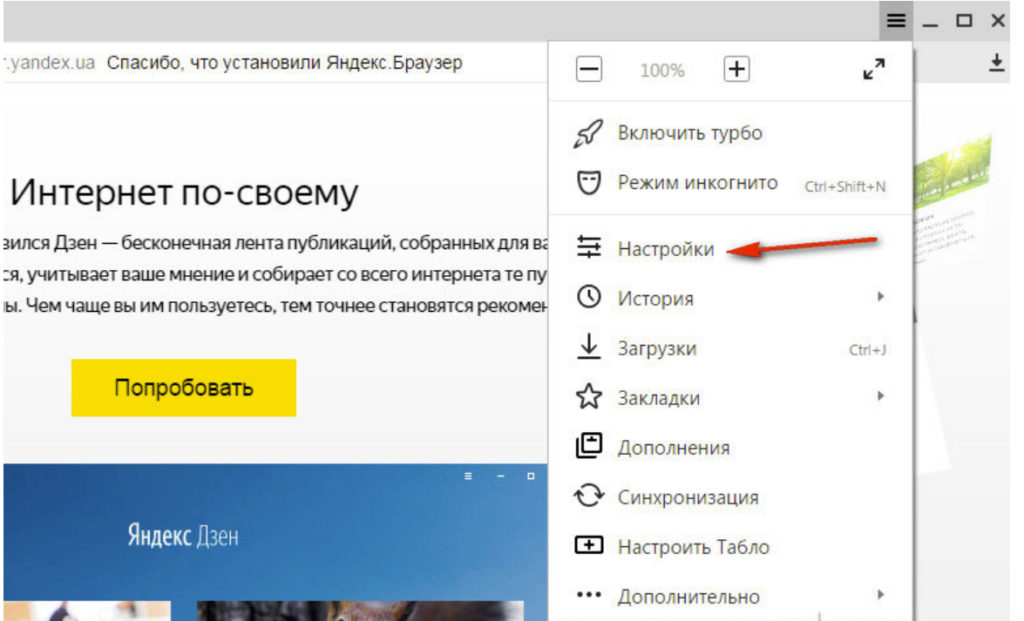Click the add-ons icon
Viewport: 1024px width, 621px height.
click(588, 446)
